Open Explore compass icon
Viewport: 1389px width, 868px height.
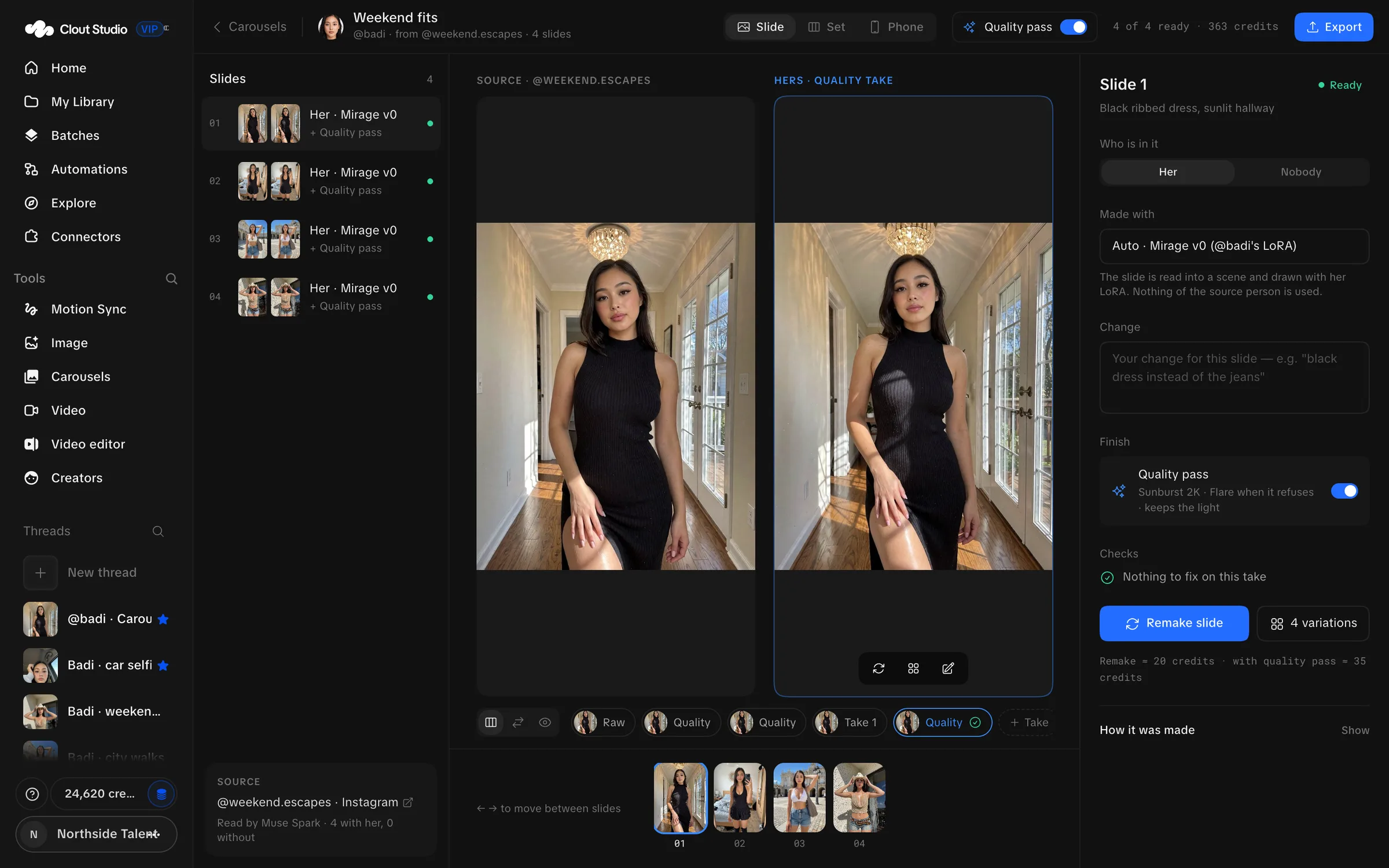coord(31,203)
